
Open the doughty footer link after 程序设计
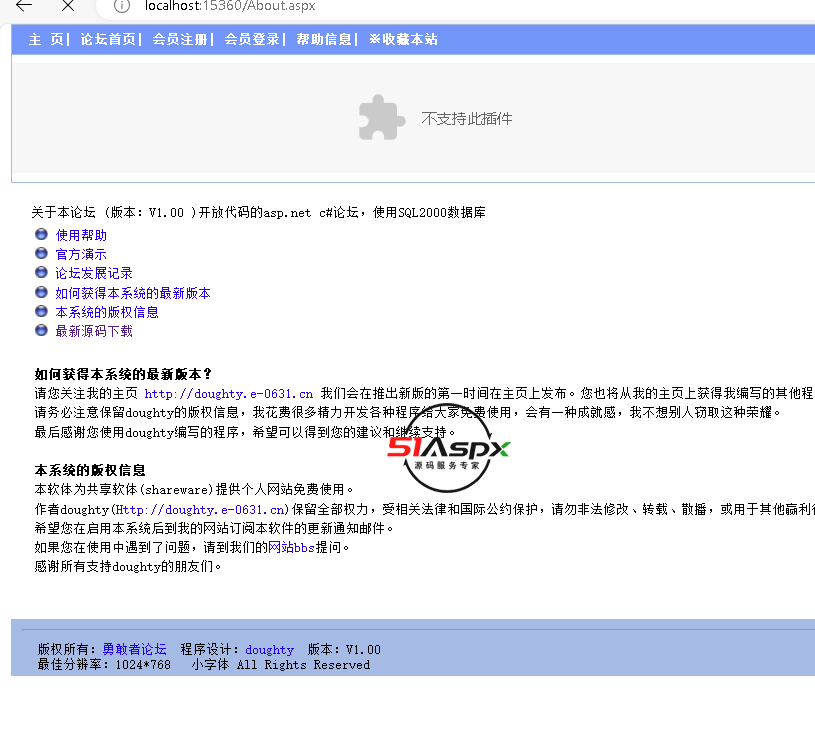(269, 650)
